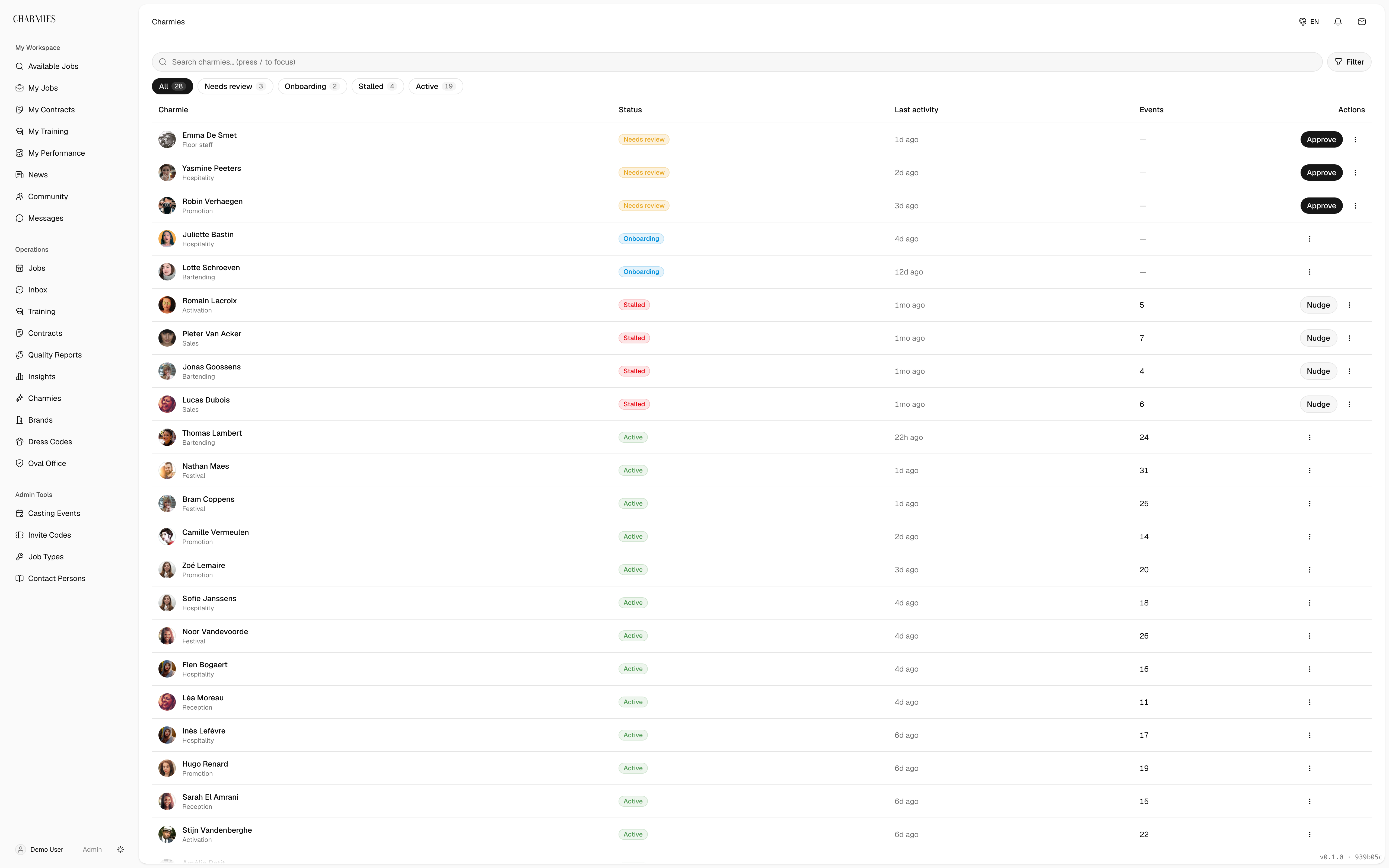Click Fien Bogaert's Active status badge
Image resolution: width=1389 pixels, height=868 pixels.
point(633,669)
